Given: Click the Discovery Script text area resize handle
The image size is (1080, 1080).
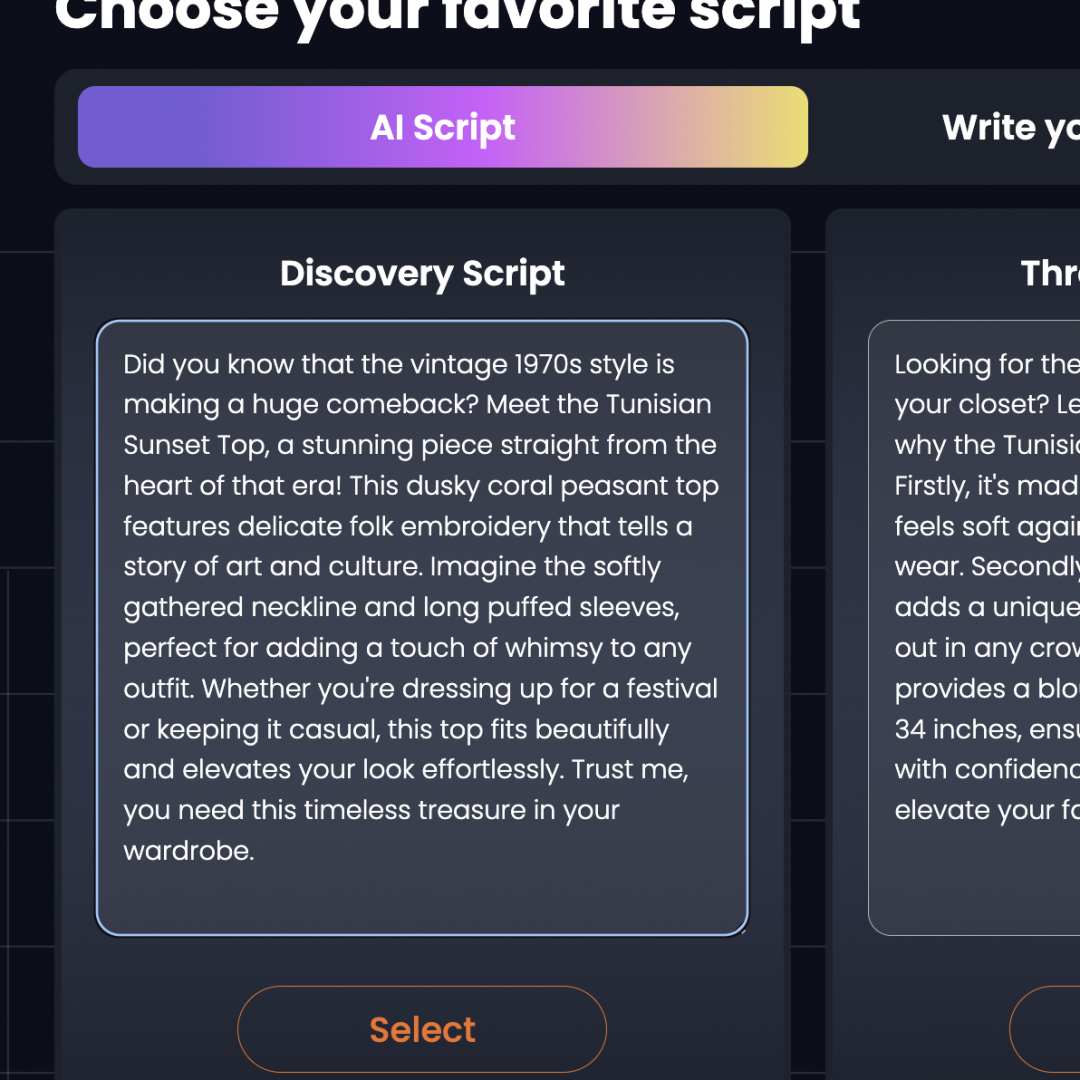Looking at the screenshot, I should pyautogui.click(x=741, y=929).
